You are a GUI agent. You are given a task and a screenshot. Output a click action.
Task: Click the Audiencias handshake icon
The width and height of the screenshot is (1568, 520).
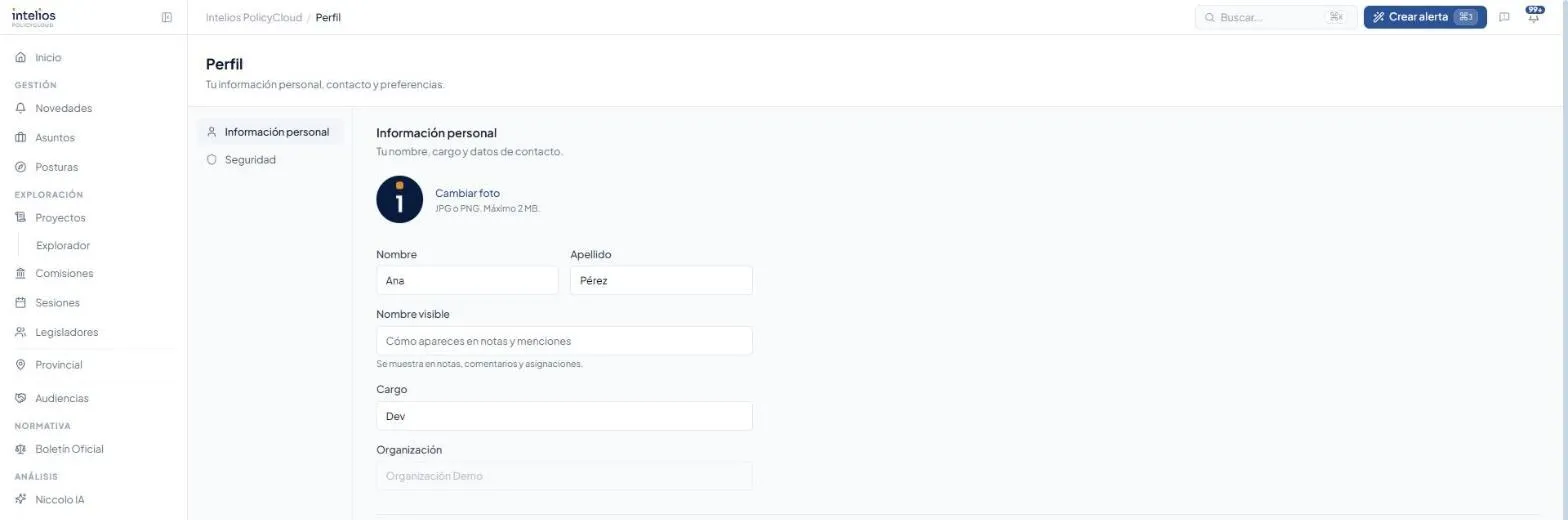tap(20, 398)
